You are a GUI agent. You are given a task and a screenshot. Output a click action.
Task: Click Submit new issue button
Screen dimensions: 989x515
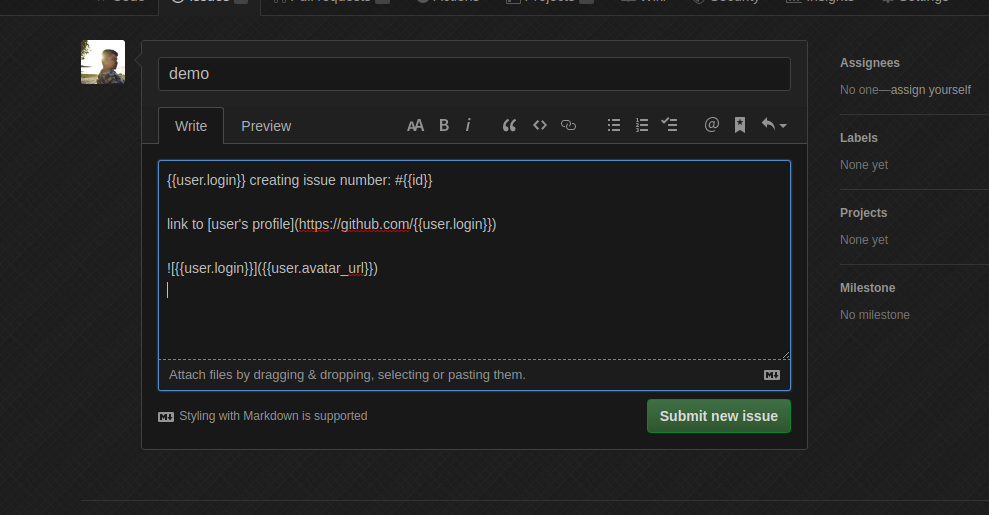tap(718, 416)
